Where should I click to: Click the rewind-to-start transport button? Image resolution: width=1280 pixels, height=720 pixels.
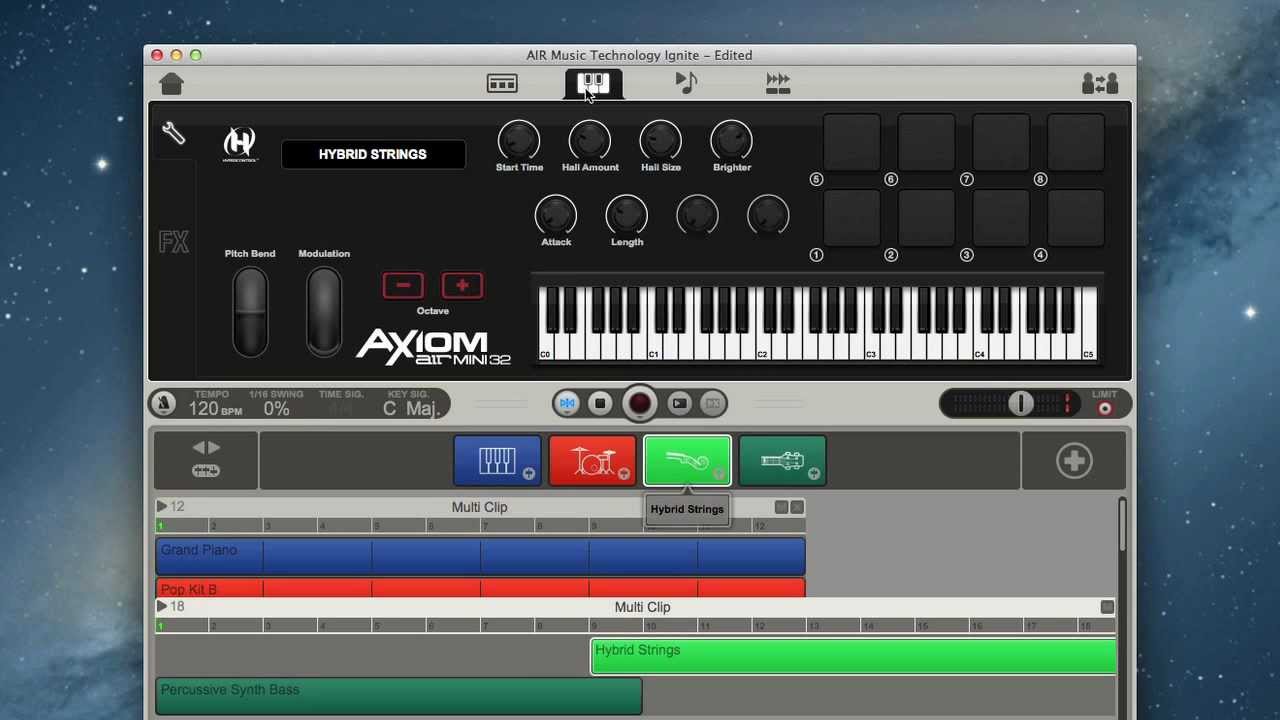(567, 403)
